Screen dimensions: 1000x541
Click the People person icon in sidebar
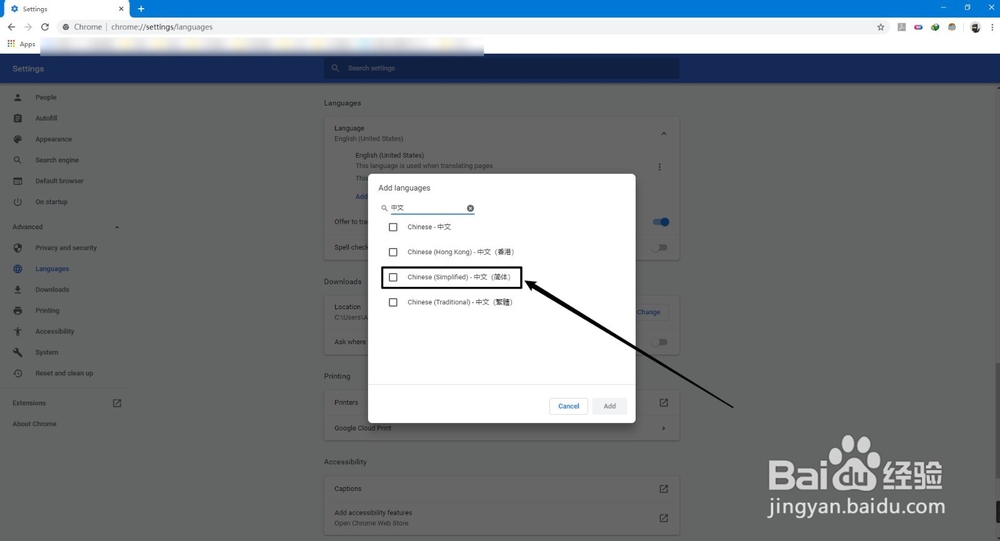pos(18,98)
